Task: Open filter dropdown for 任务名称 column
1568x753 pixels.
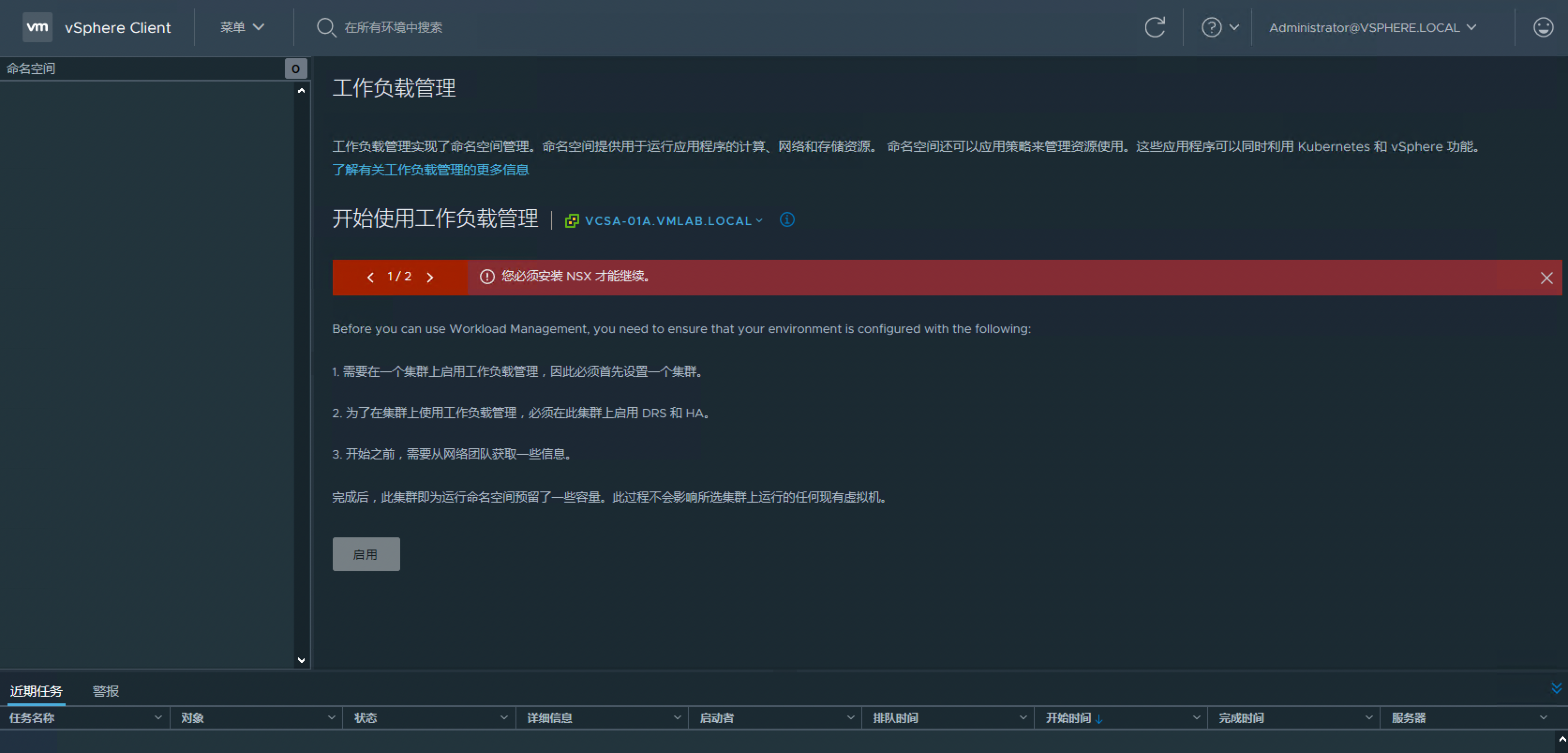Action: click(158, 718)
